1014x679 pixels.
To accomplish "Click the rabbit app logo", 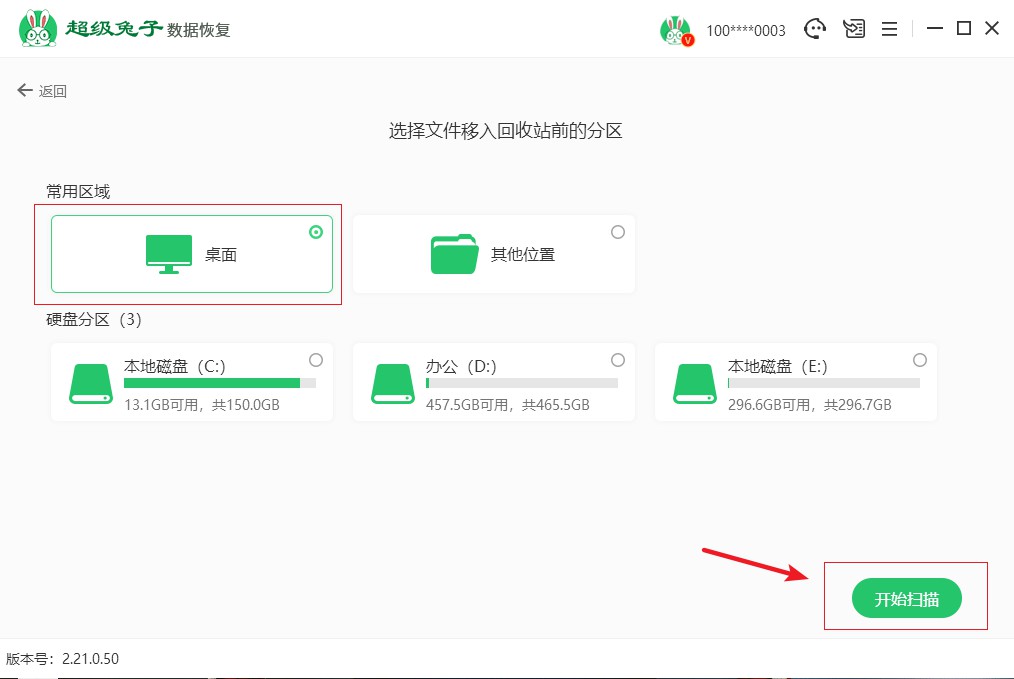I will pos(37,29).
